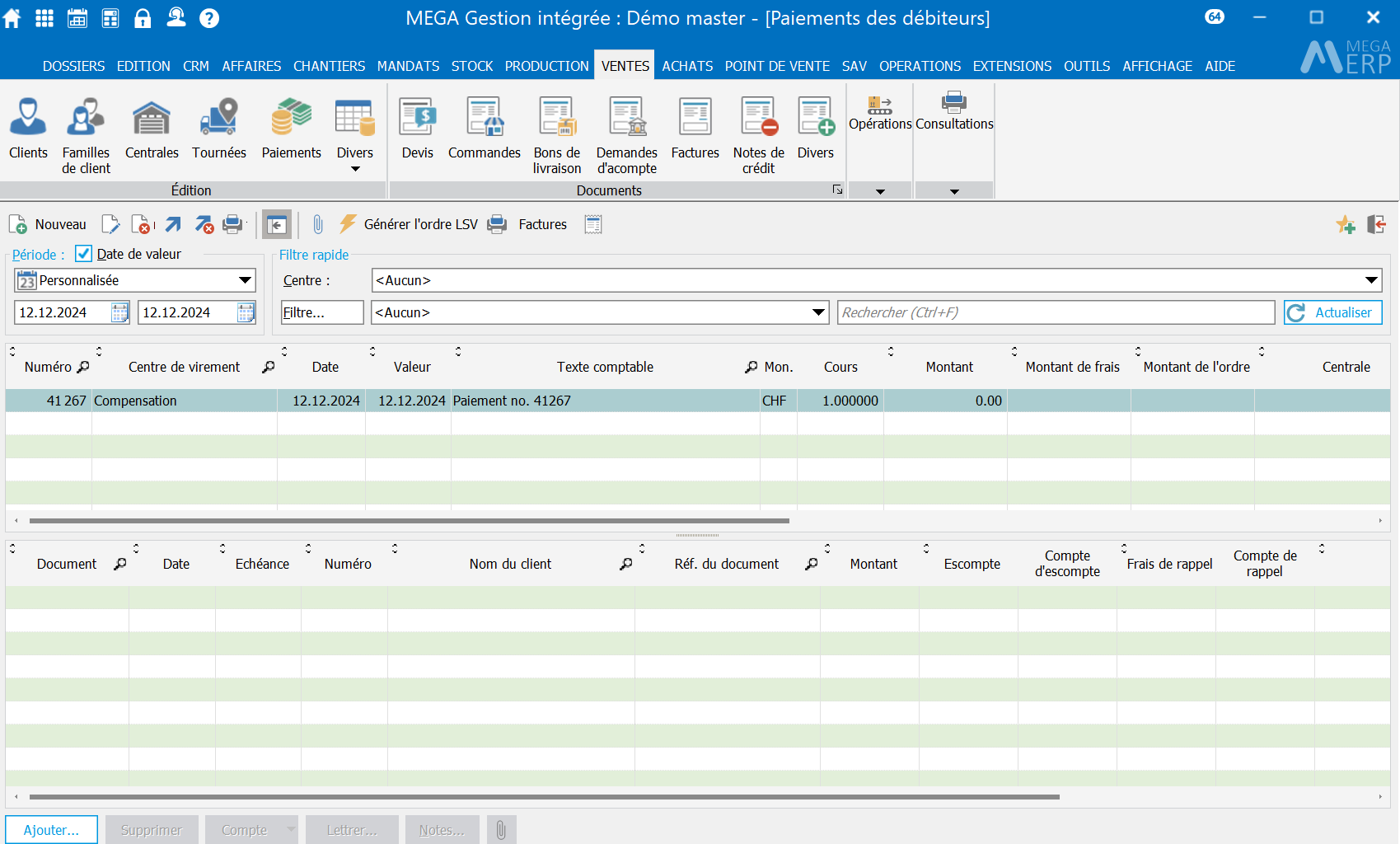Open Demandes d'acompte
The width and height of the screenshot is (1400, 844).
coord(627,136)
